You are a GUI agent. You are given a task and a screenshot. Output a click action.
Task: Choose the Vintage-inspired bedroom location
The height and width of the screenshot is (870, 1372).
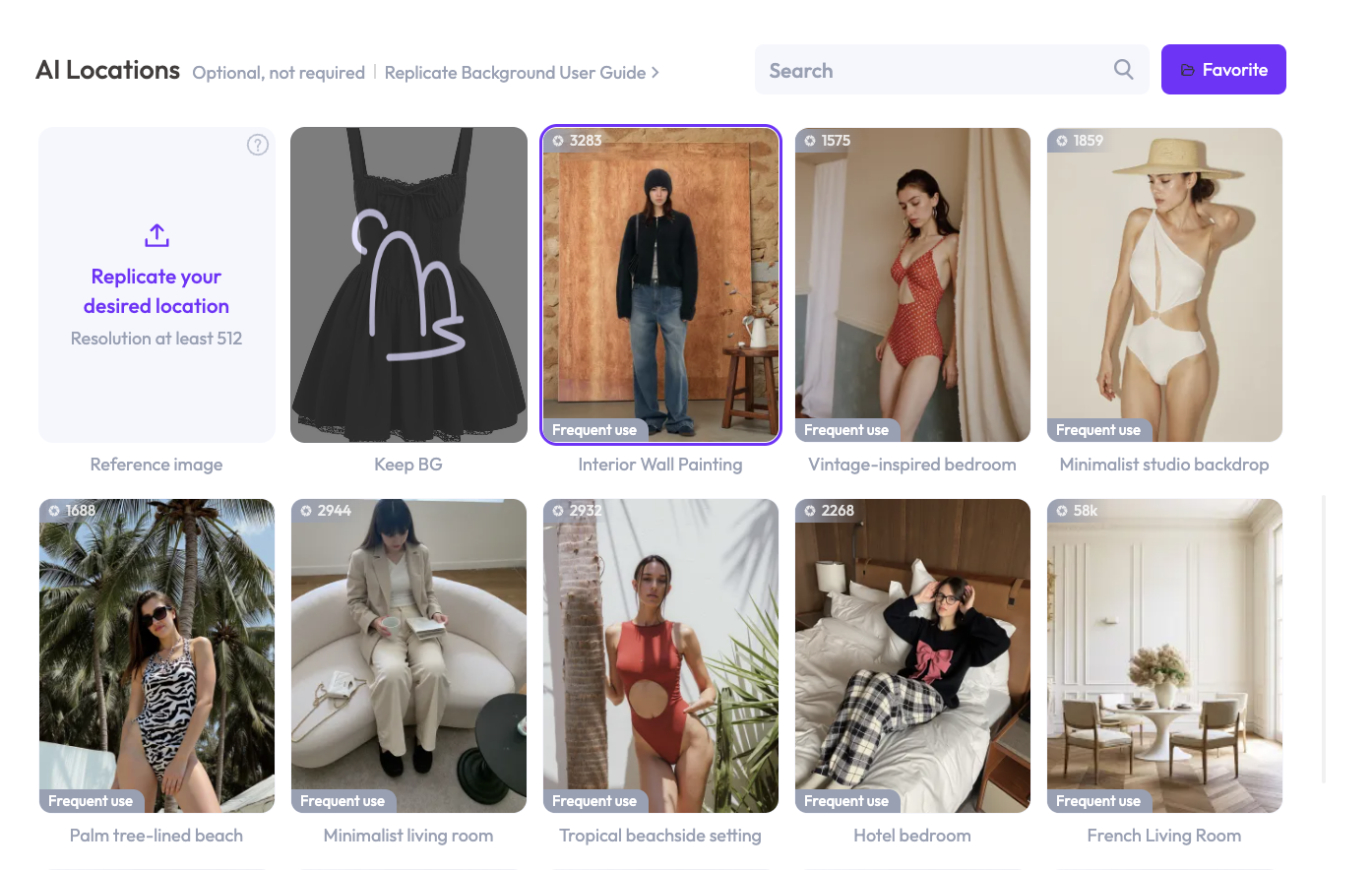(x=912, y=284)
